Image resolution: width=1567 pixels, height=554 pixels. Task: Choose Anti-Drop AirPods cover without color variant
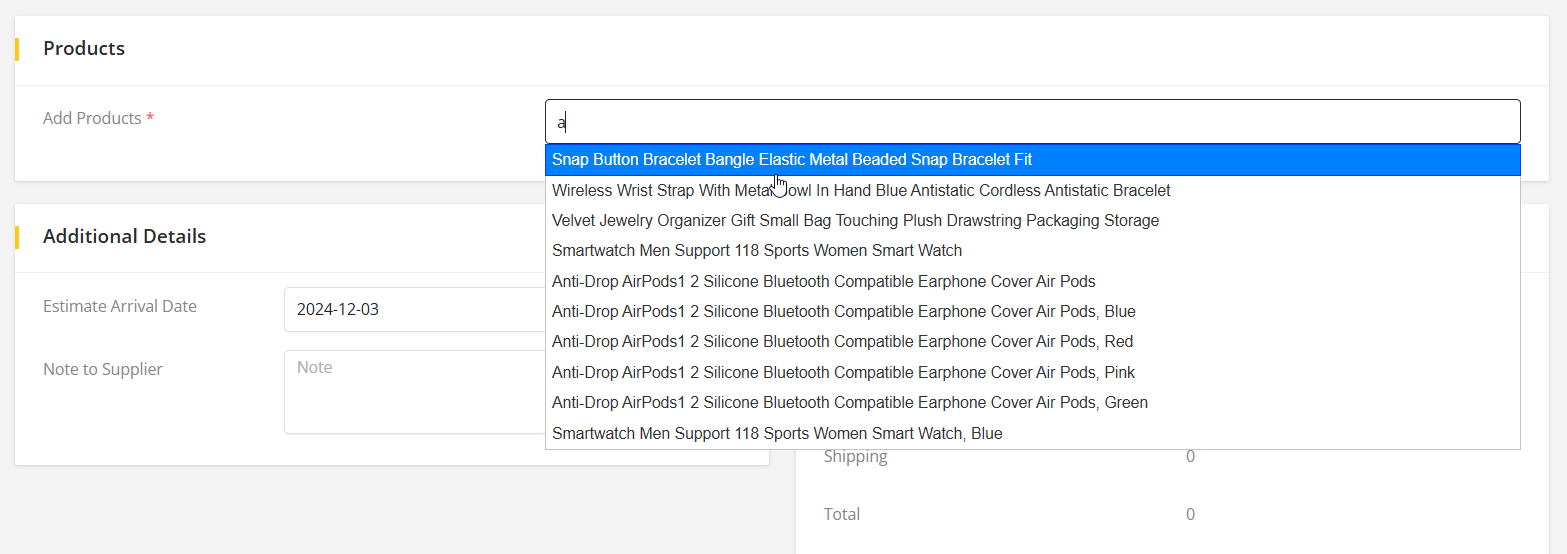(823, 281)
